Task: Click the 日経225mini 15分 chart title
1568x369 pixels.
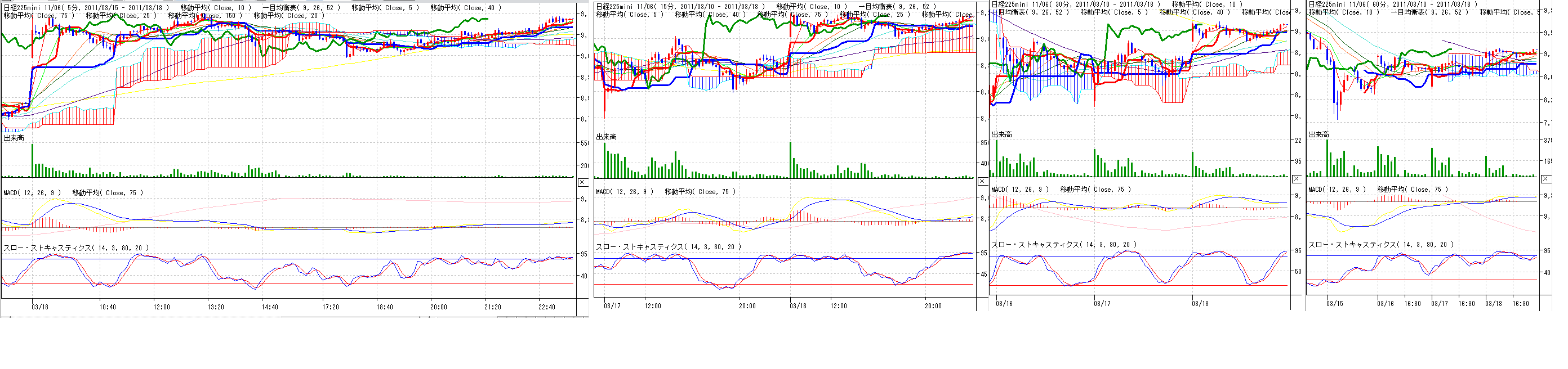Action: (x=680, y=7)
